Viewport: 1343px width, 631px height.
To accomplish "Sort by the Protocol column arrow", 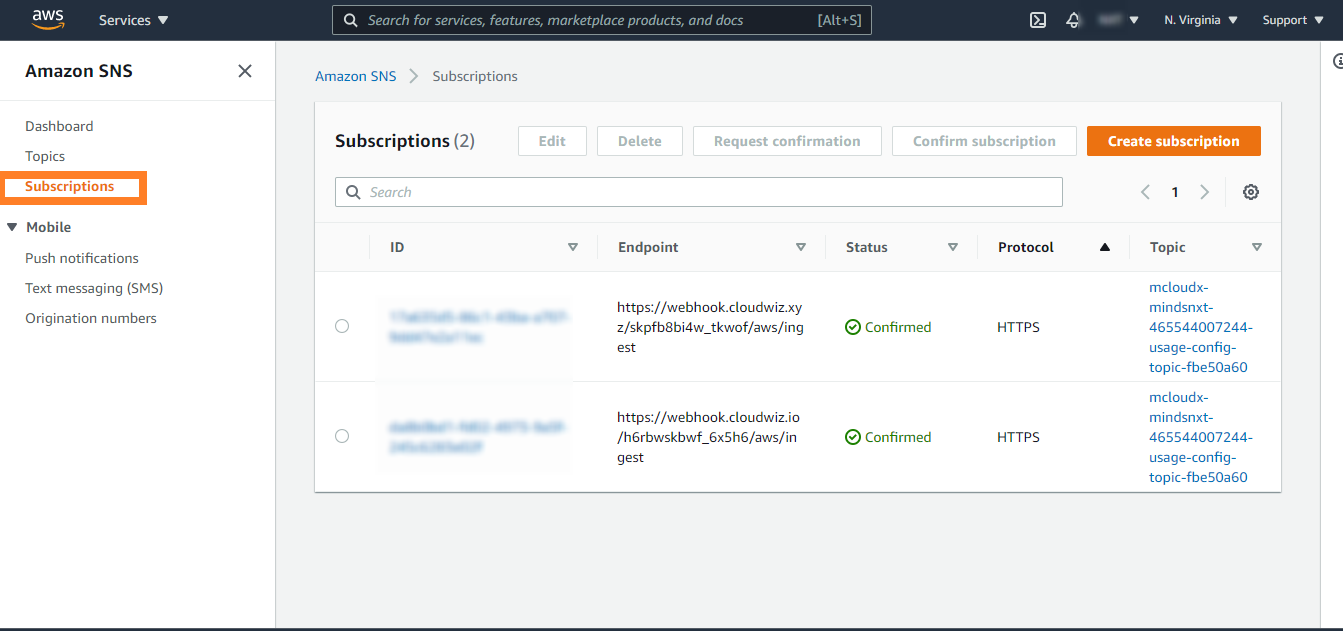I will pos(1105,247).
